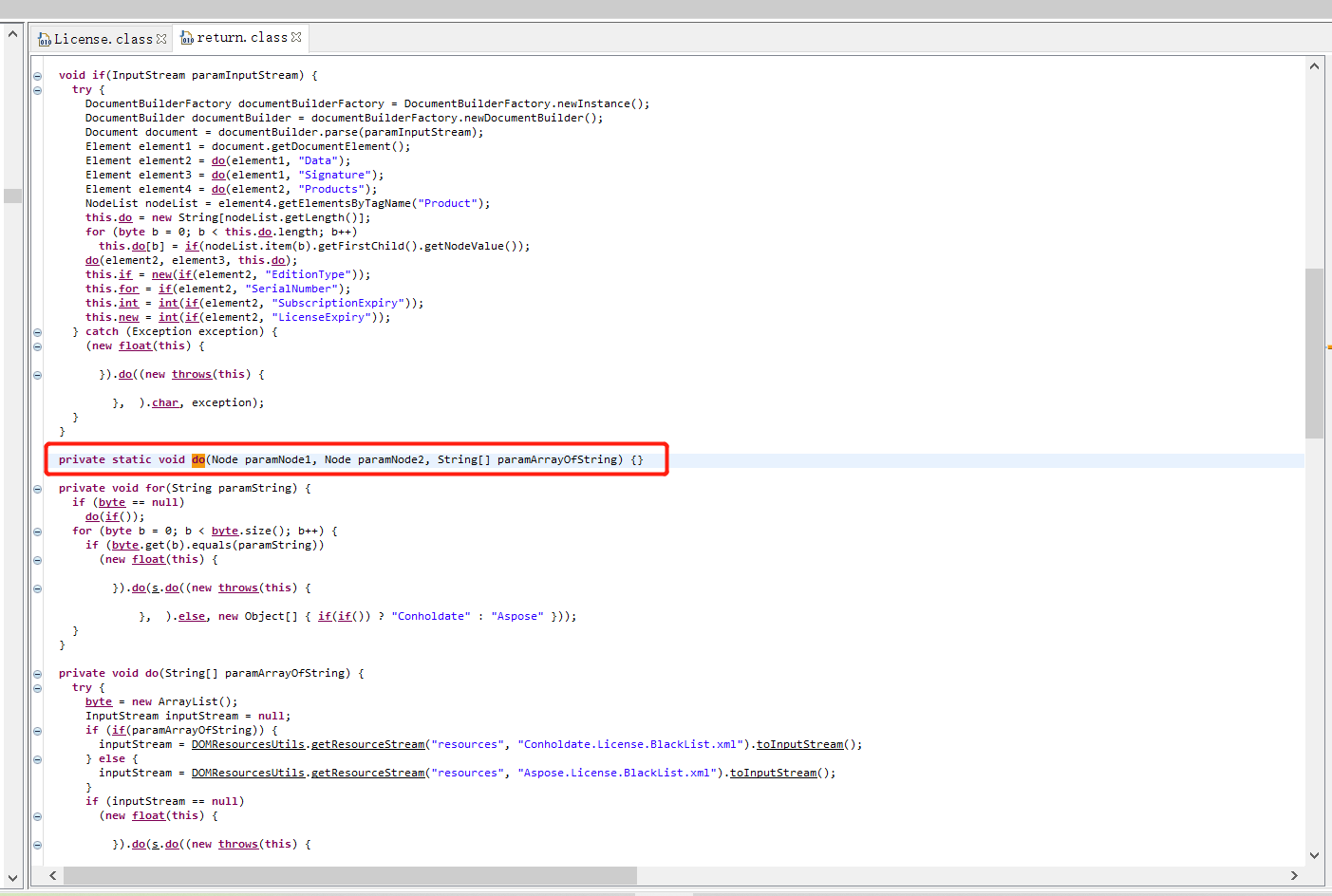This screenshot has height=896, width=1332.
Task: Close the return.class tab
Action: tap(296, 37)
